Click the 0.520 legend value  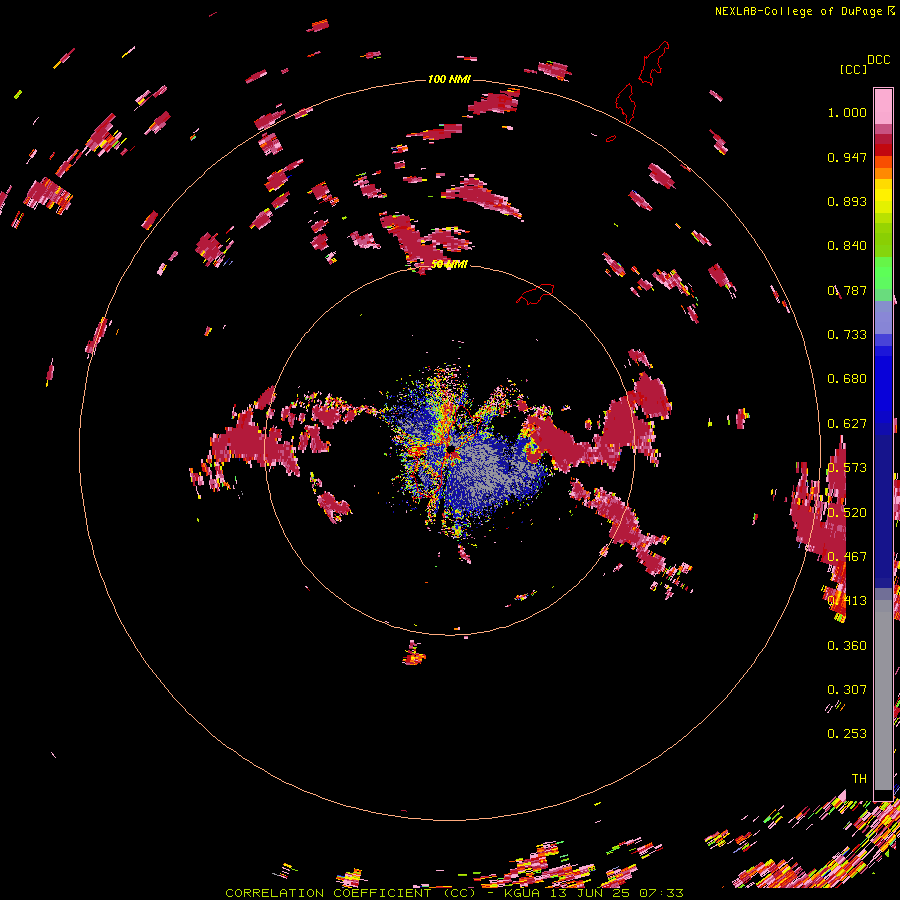(847, 513)
